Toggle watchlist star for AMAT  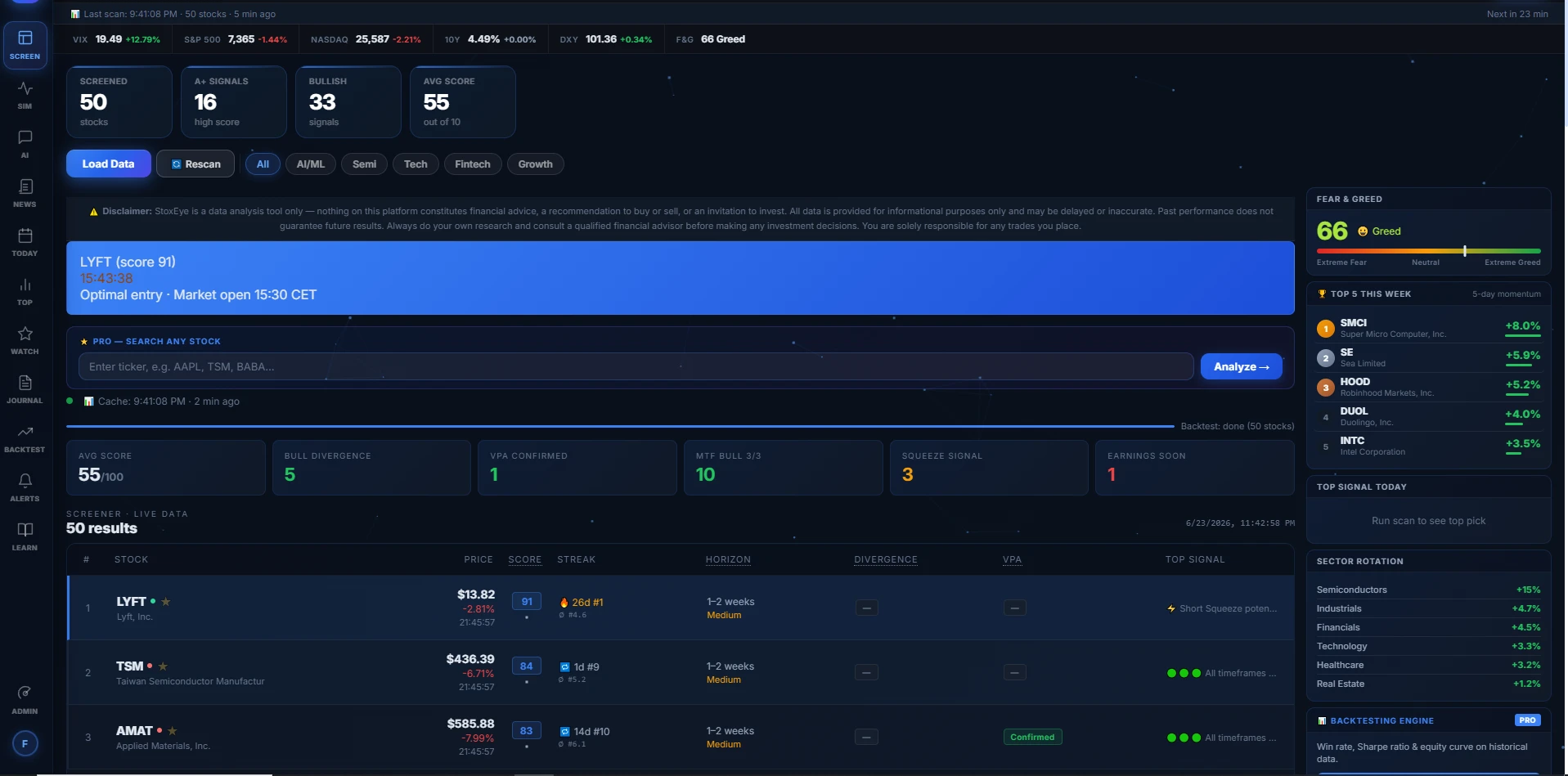click(x=172, y=731)
